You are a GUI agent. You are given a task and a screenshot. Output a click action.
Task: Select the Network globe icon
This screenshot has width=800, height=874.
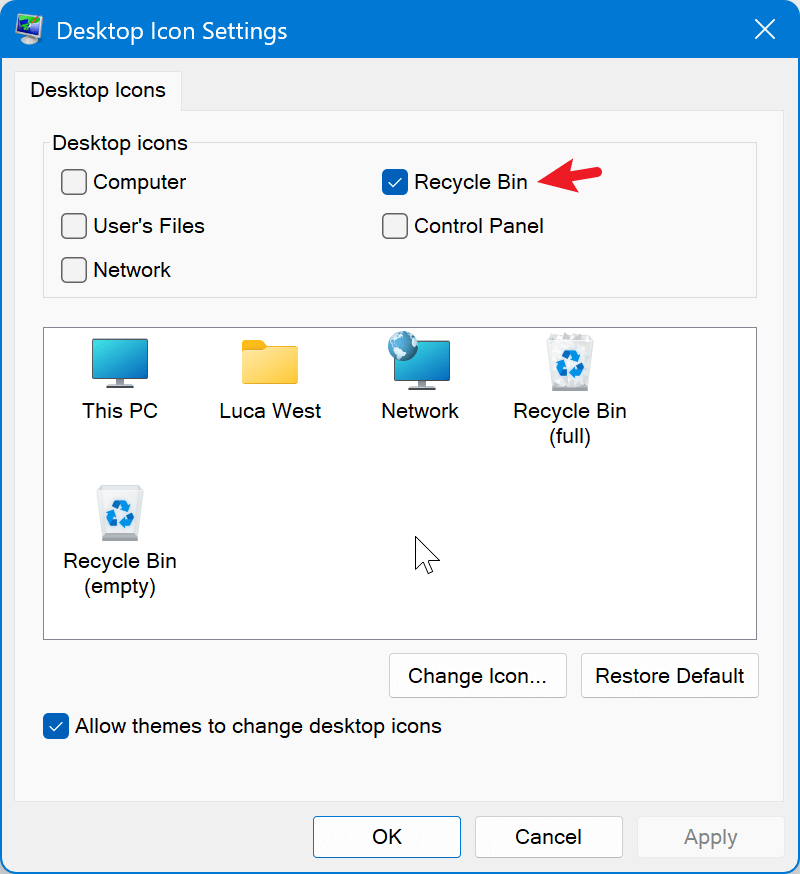click(x=419, y=363)
